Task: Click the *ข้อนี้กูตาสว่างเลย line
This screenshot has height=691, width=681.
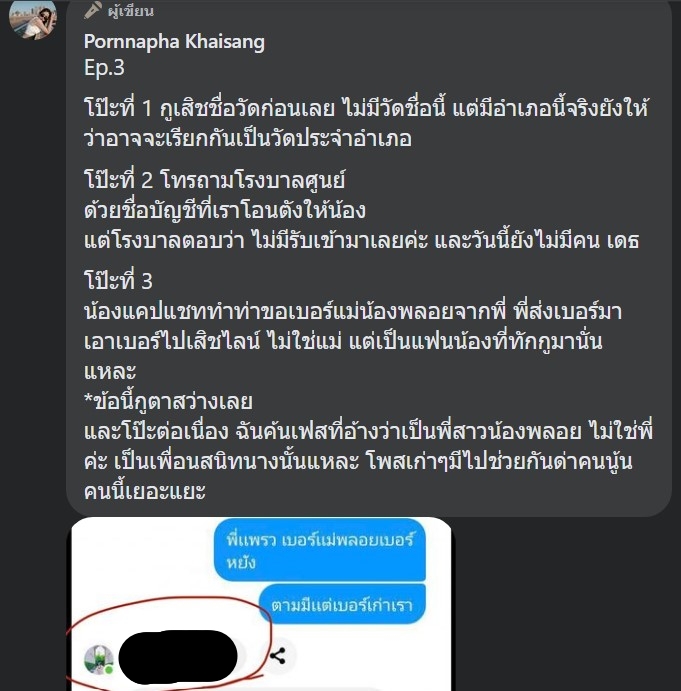Action: pyautogui.click(x=168, y=401)
